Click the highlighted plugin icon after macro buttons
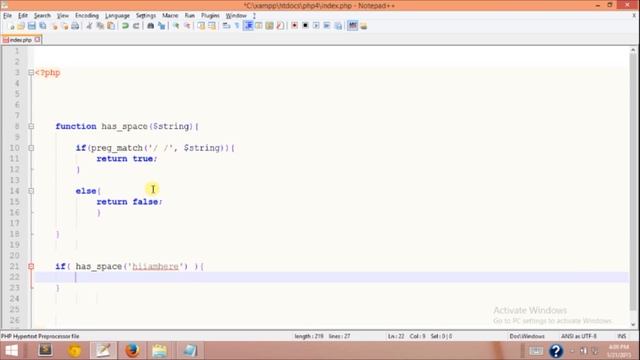 point(352,26)
